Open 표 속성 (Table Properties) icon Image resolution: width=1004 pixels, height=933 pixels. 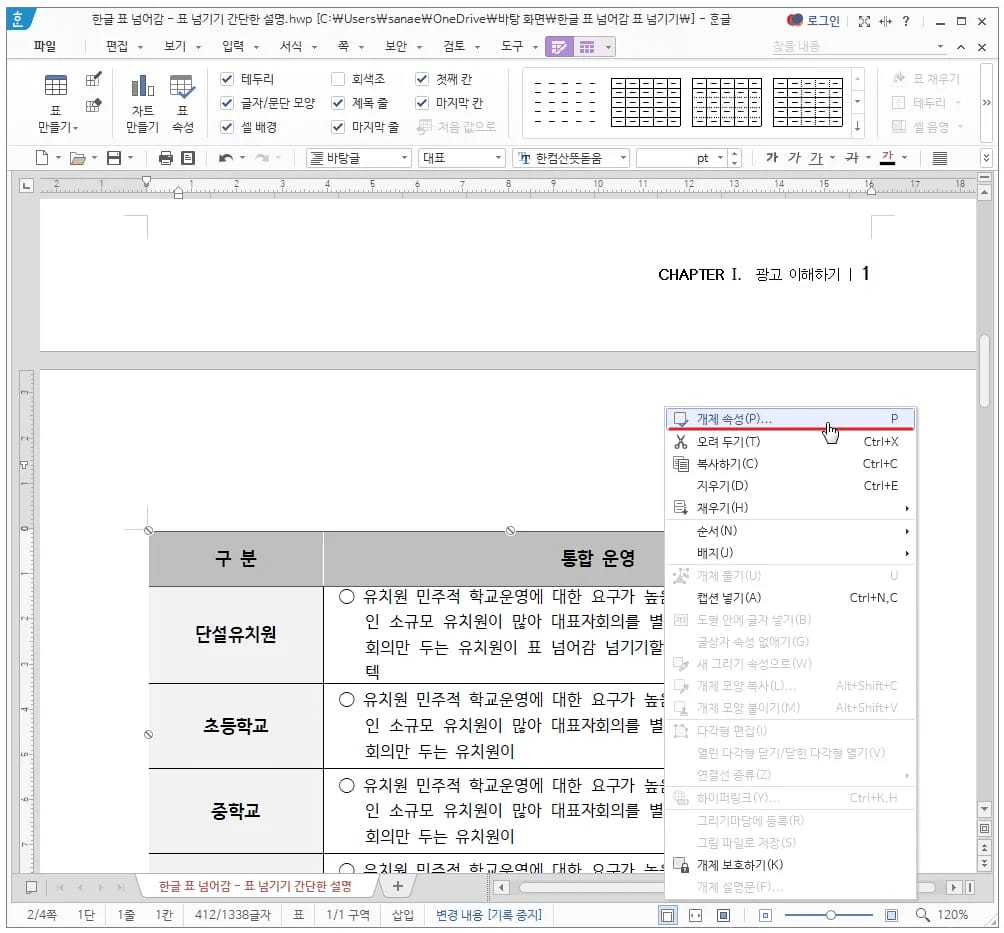click(x=183, y=97)
